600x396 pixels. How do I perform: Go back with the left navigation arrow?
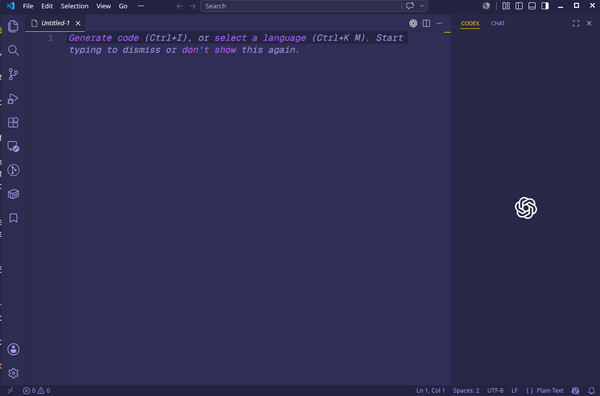pyautogui.click(x=179, y=6)
